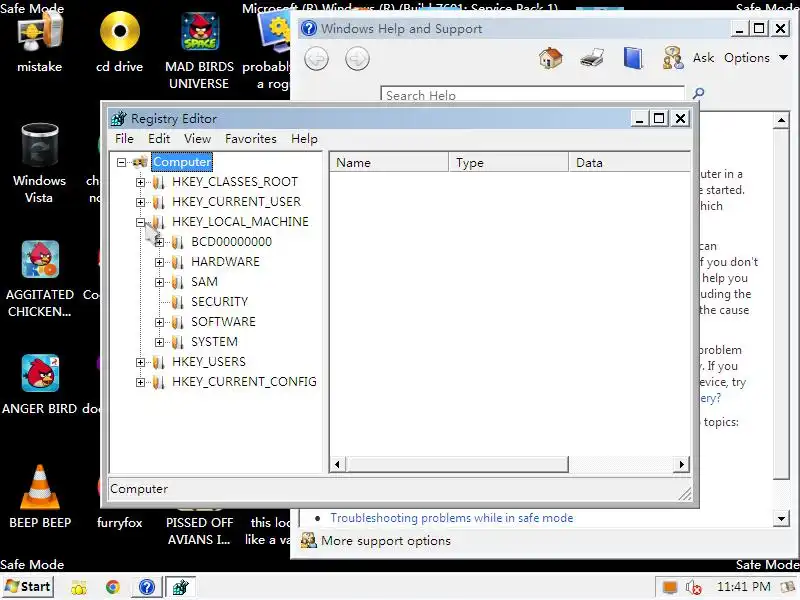The height and width of the screenshot is (600, 800).
Task: Open the taskbar explorer folder icon
Action: 79,588
